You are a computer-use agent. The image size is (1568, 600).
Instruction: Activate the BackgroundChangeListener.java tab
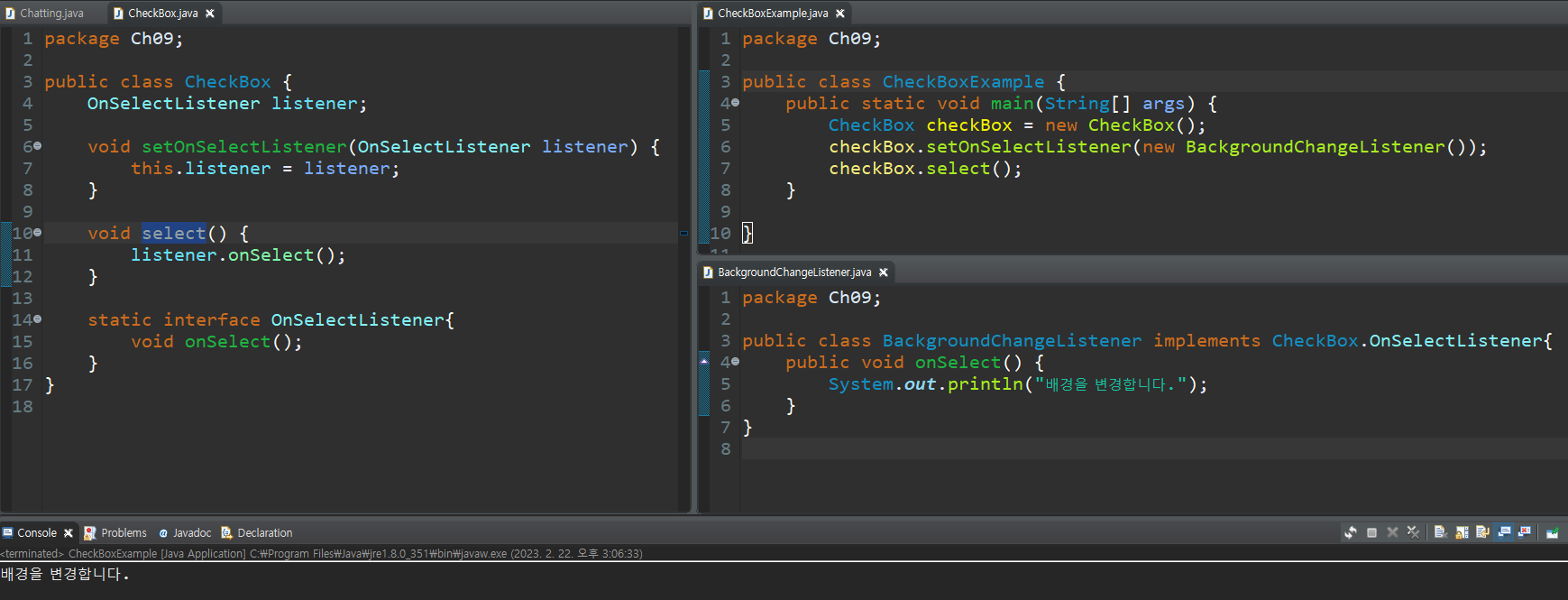(x=794, y=272)
